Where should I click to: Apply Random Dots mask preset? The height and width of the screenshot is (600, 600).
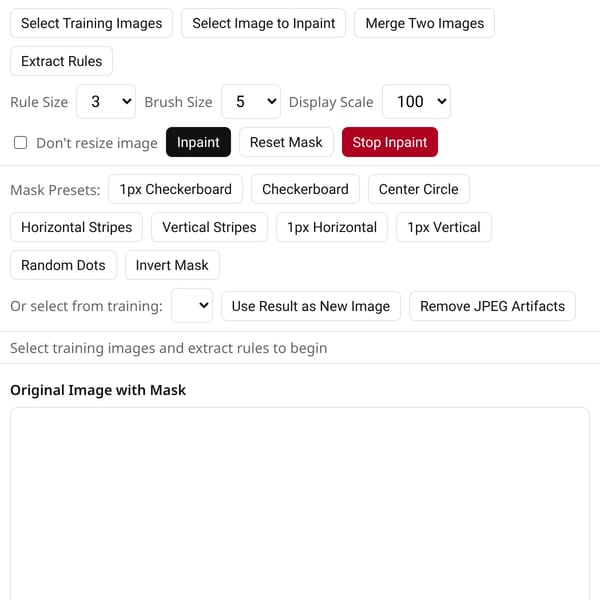click(x=63, y=265)
